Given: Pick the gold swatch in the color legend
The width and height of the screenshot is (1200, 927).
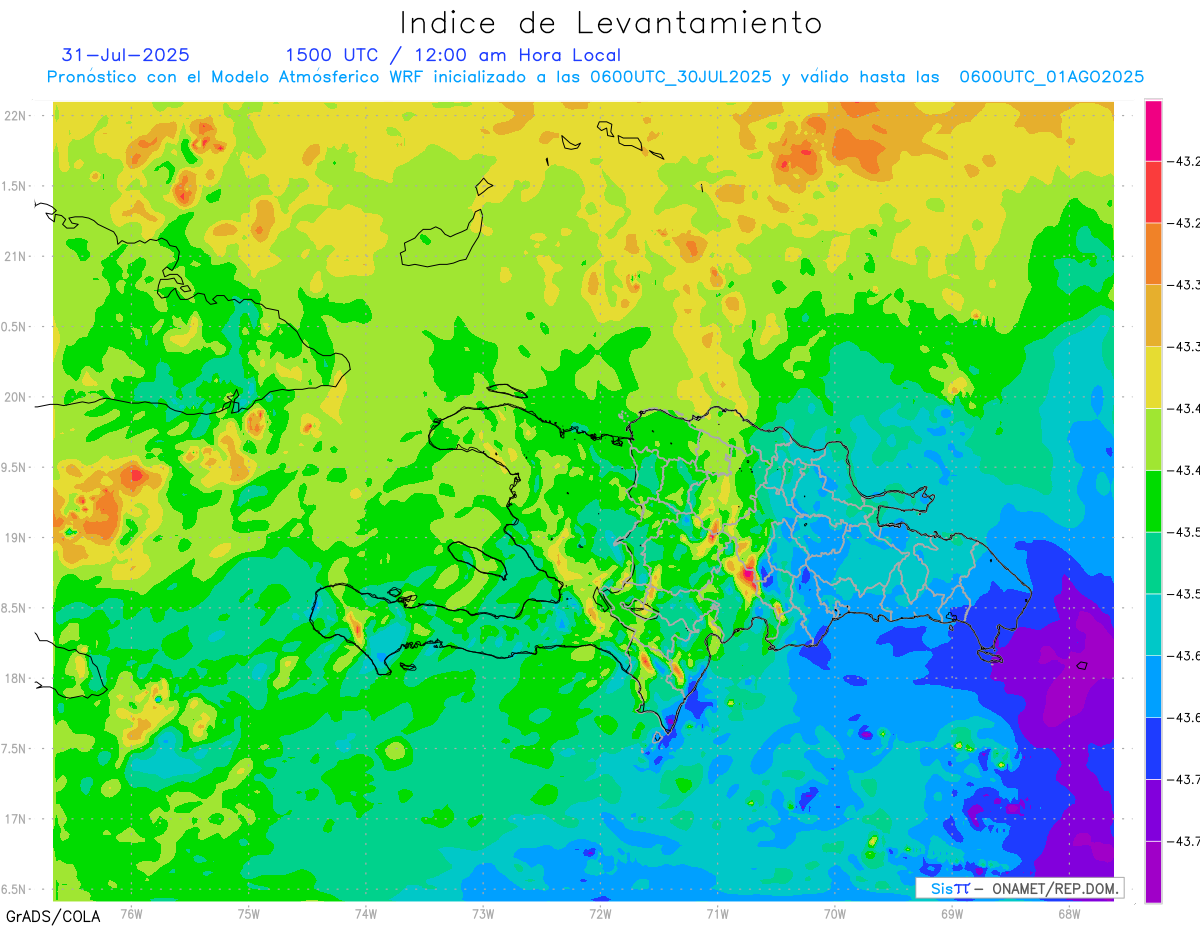Looking at the screenshot, I should (x=1153, y=315).
